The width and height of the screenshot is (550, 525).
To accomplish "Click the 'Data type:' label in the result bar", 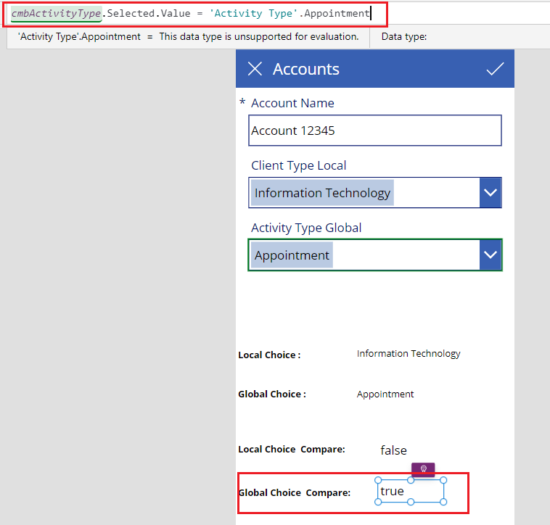I will [404, 36].
